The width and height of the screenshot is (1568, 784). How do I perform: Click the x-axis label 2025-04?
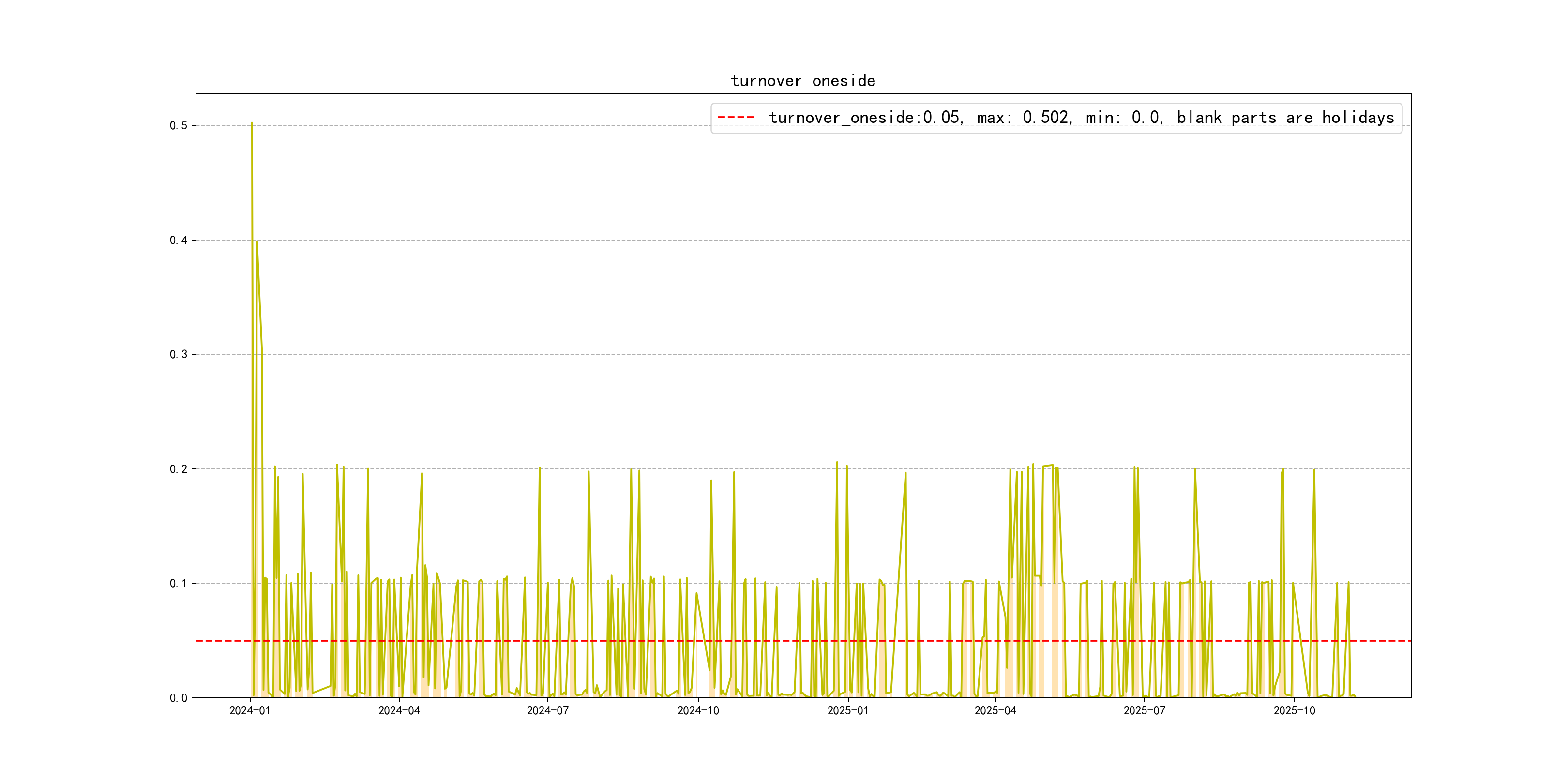[995, 711]
